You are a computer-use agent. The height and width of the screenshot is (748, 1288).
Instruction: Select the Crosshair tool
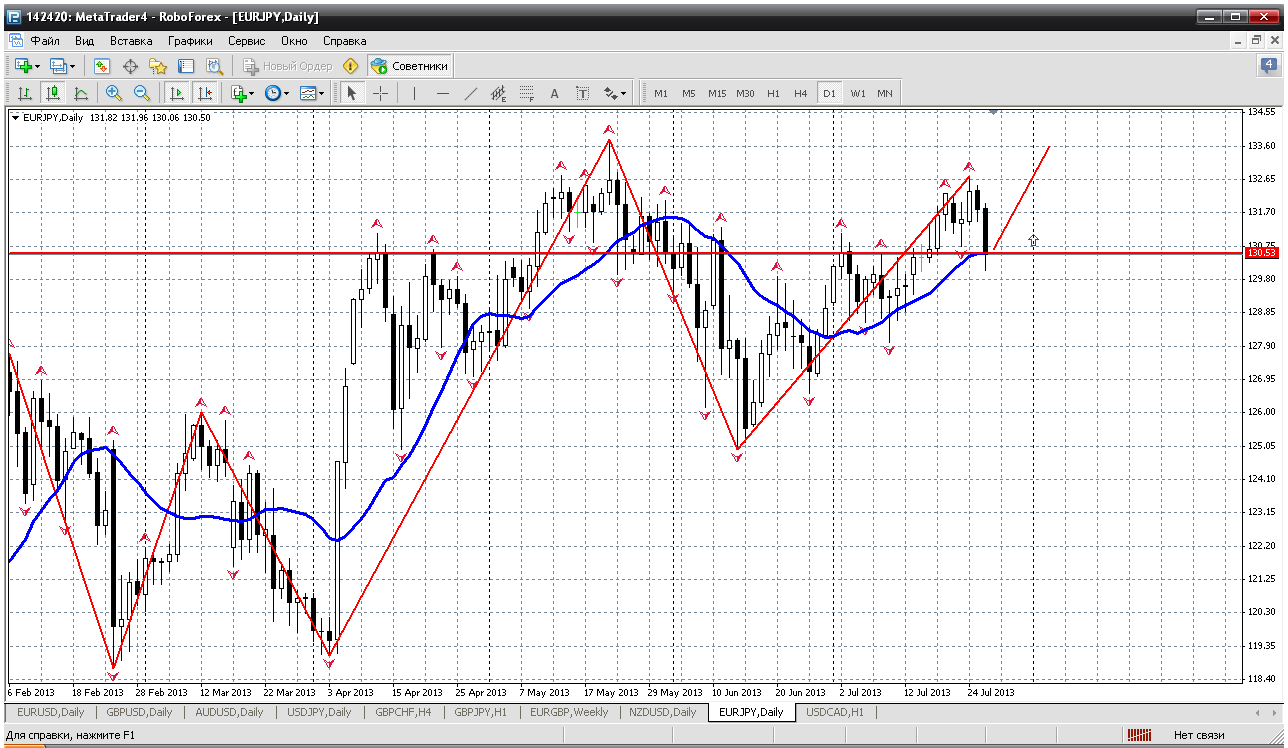pyautogui.click(x=381, y=93)
